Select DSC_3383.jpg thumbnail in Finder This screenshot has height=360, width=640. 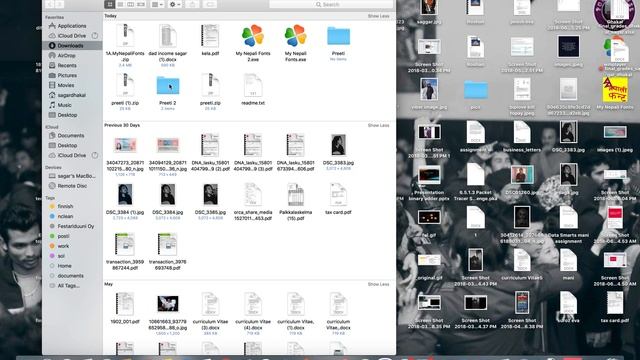[338, 145]
